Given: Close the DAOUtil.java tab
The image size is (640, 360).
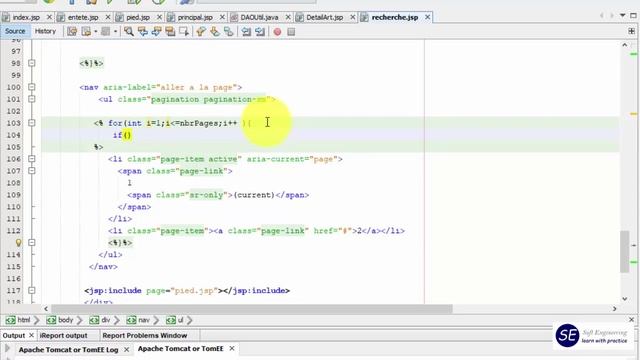Looking at the screenshot, I should (288, 17).
